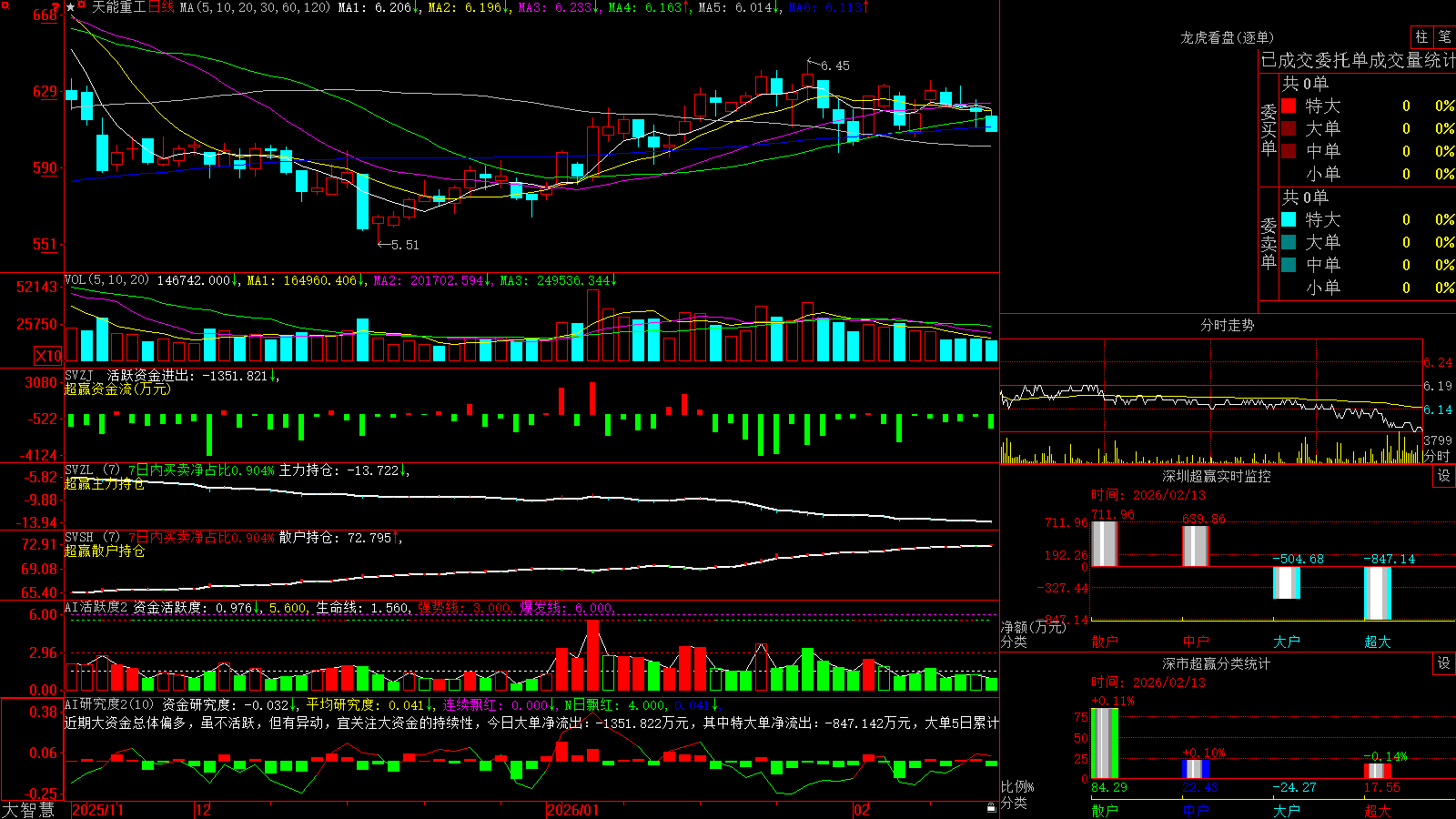Image resolution: width=1456 pixels, height=819 pixels.
Task: Click the 爆发线 6.000 label
Action: click(567, 607)
